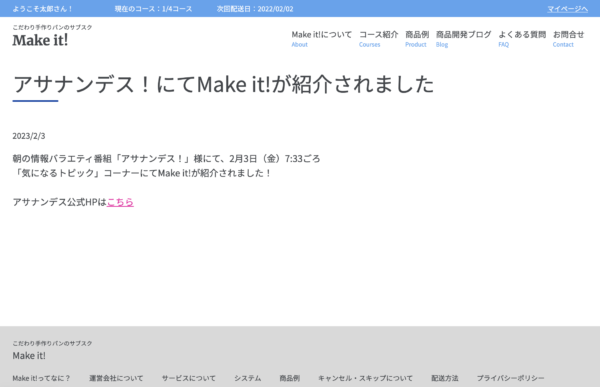Click 次回配送日：2022/02/02 text

point(255,9)
